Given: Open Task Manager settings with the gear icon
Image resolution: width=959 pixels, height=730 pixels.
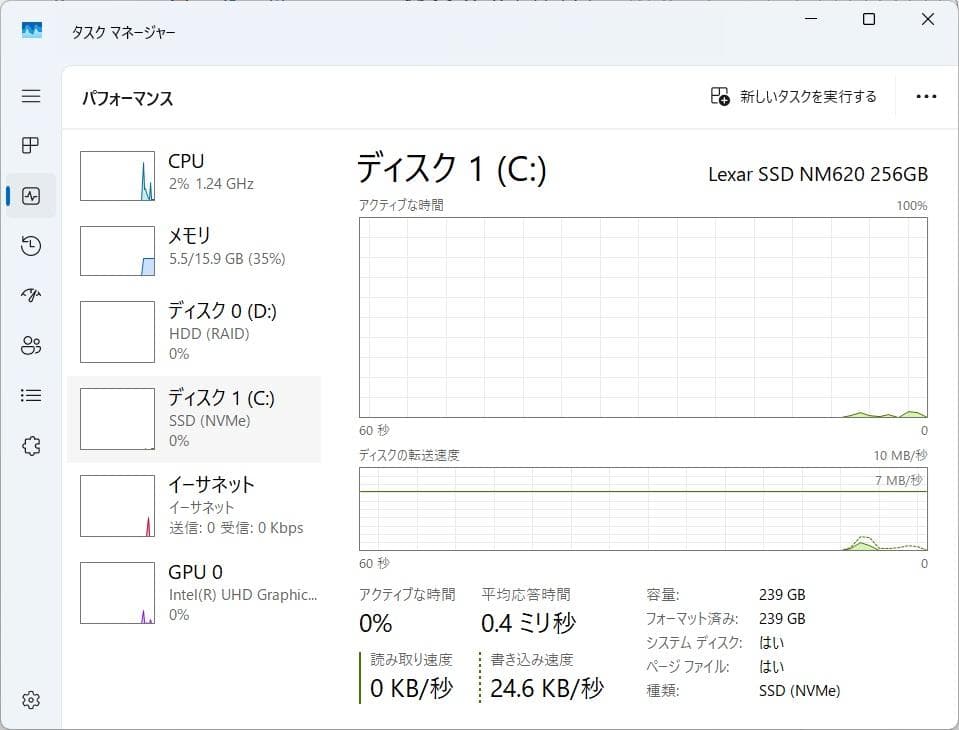Looking at the screenshot, I should [x=30, y=699].
